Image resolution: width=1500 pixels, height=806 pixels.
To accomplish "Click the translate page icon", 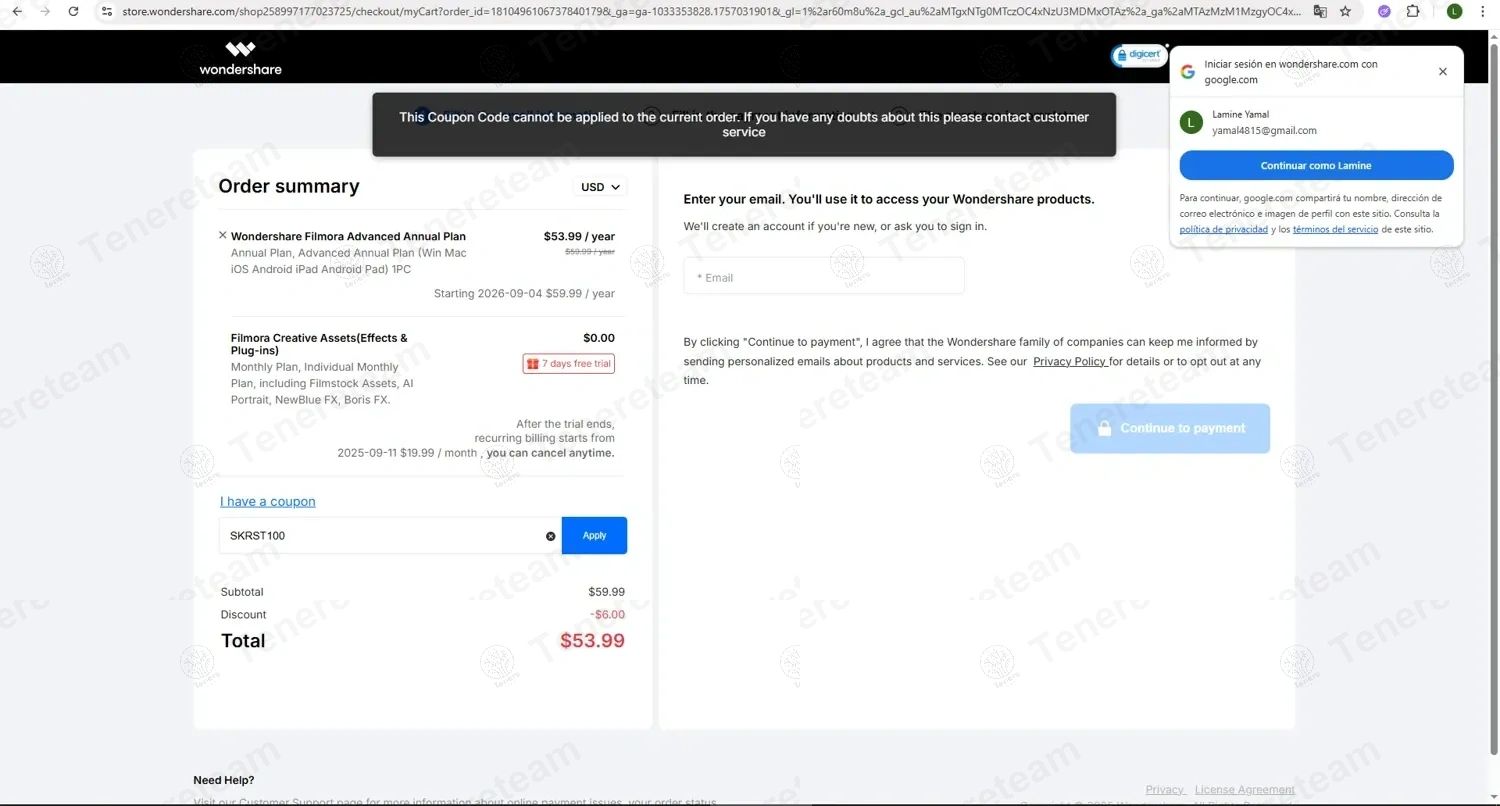I will point(1320,11).
